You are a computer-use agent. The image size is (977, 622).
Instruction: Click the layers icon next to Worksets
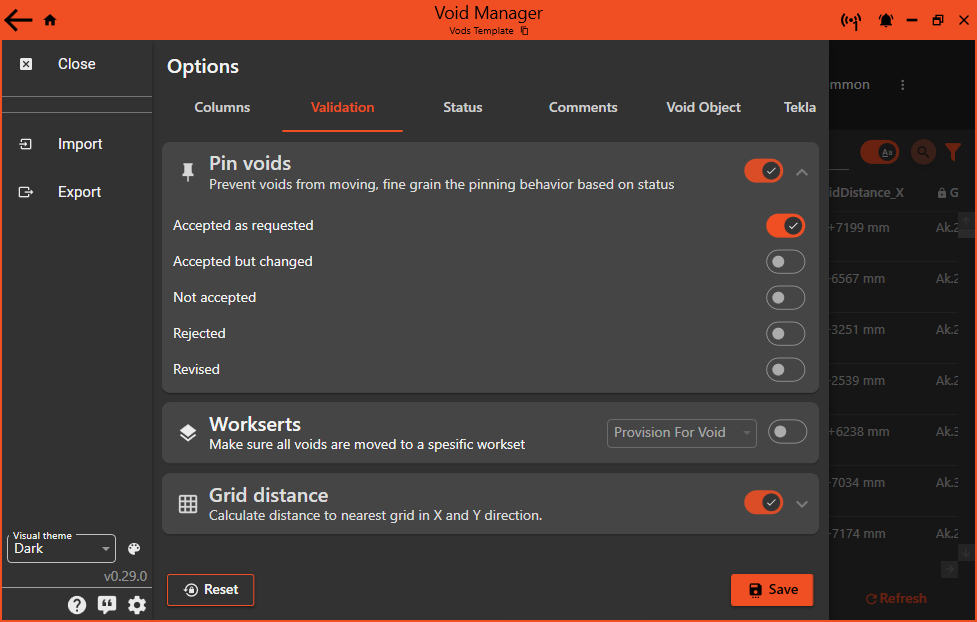click(187, 432)
